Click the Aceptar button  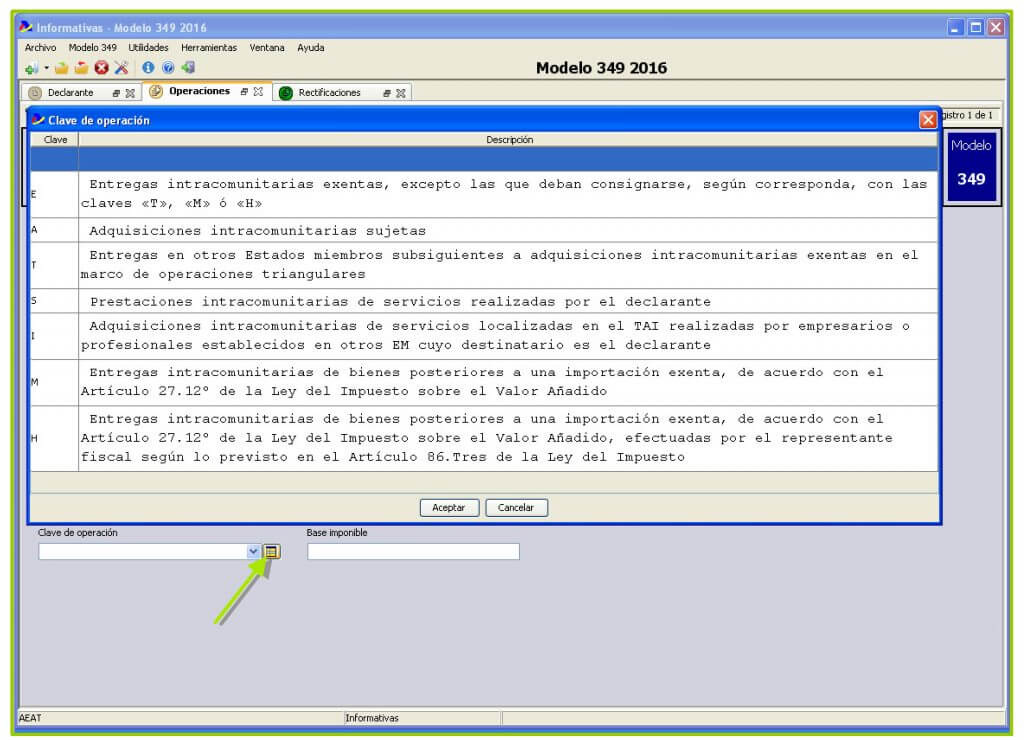coord(449,507)
